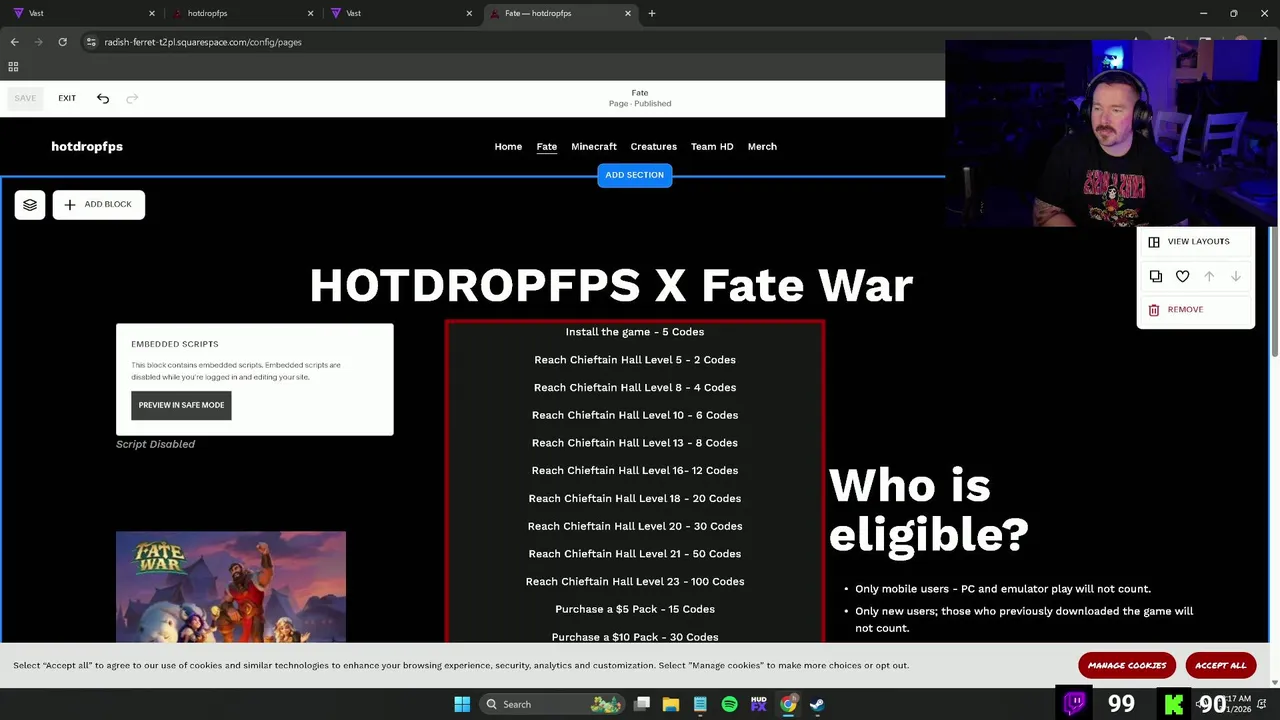The image size is (1280, 720).
Task: Click the Fate page title in header
Action: click(x=640, y=93)
